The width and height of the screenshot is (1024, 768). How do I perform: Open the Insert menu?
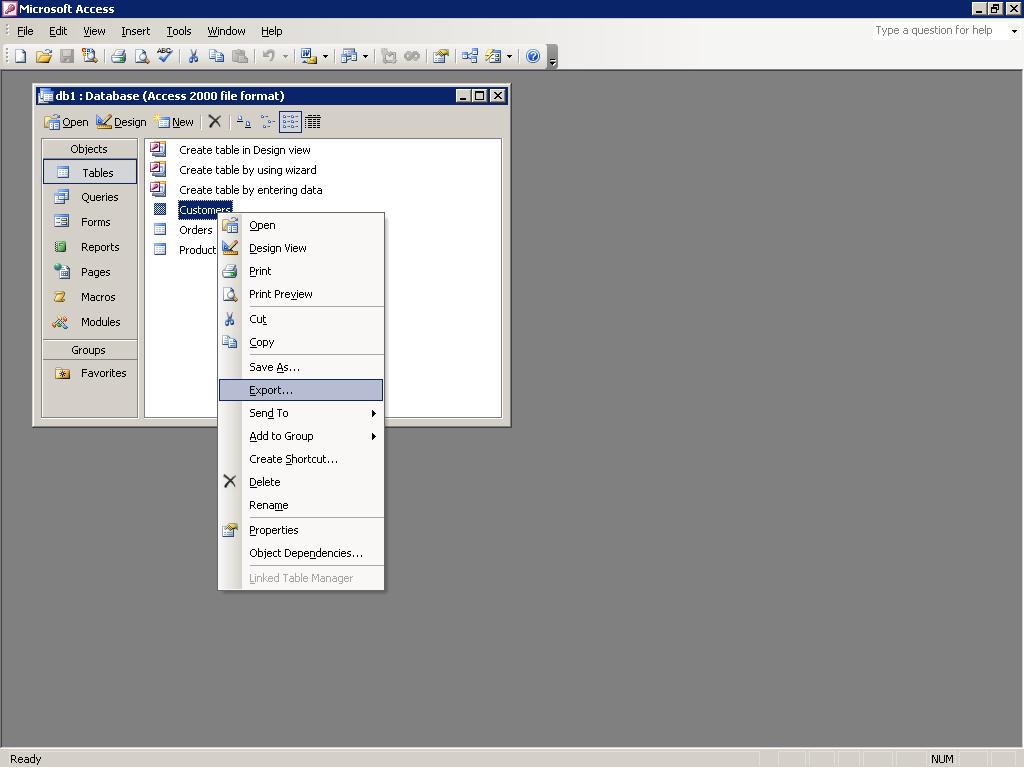135,31
